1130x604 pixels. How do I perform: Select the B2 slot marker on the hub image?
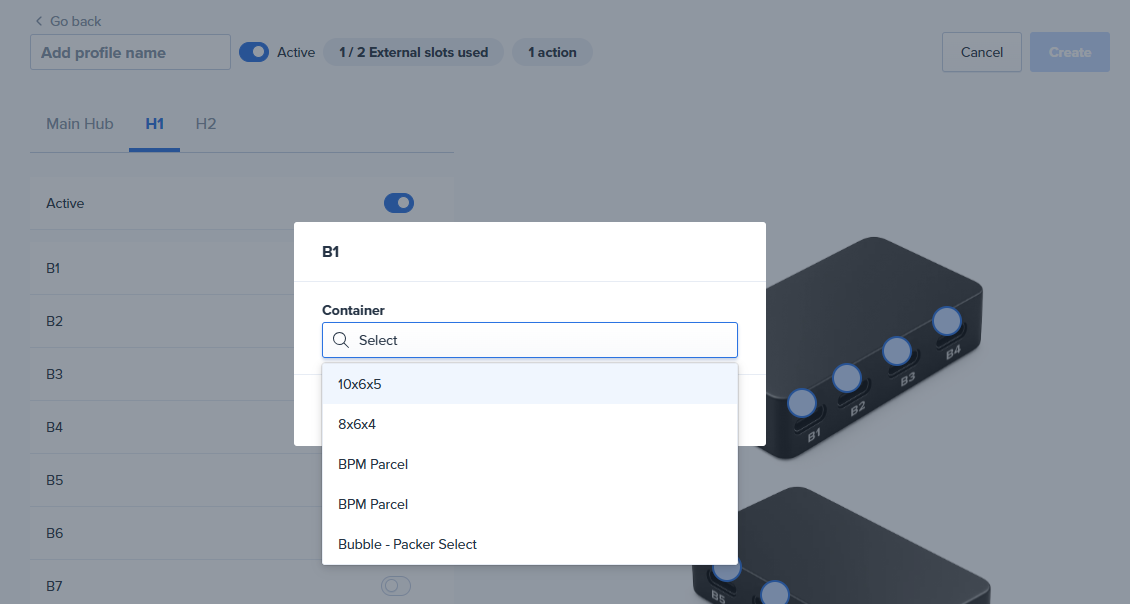click(x=847, y=378)
